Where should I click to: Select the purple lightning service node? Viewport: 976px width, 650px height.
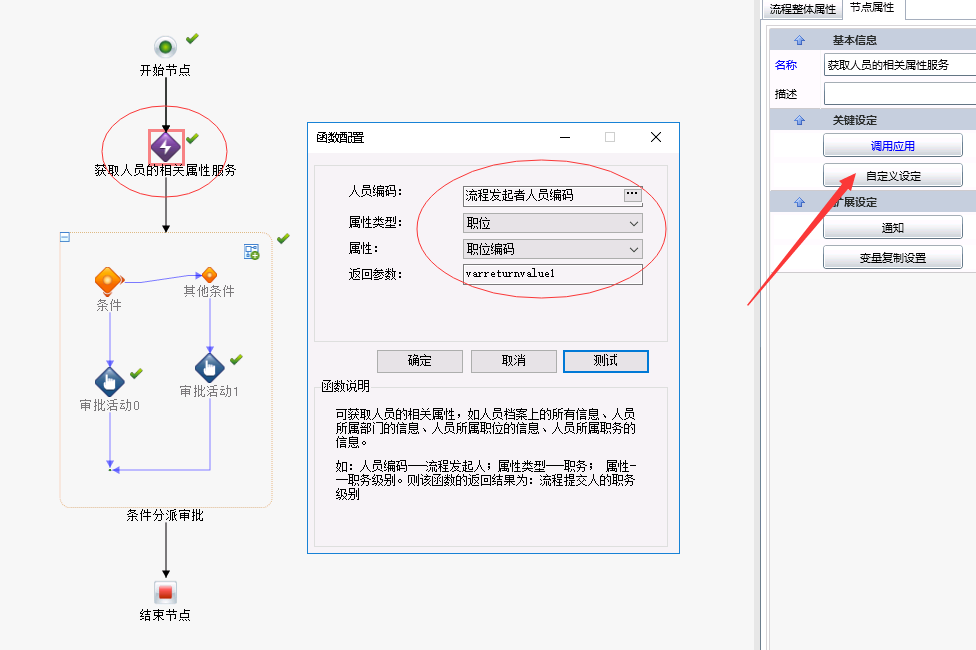coord(166,147)
